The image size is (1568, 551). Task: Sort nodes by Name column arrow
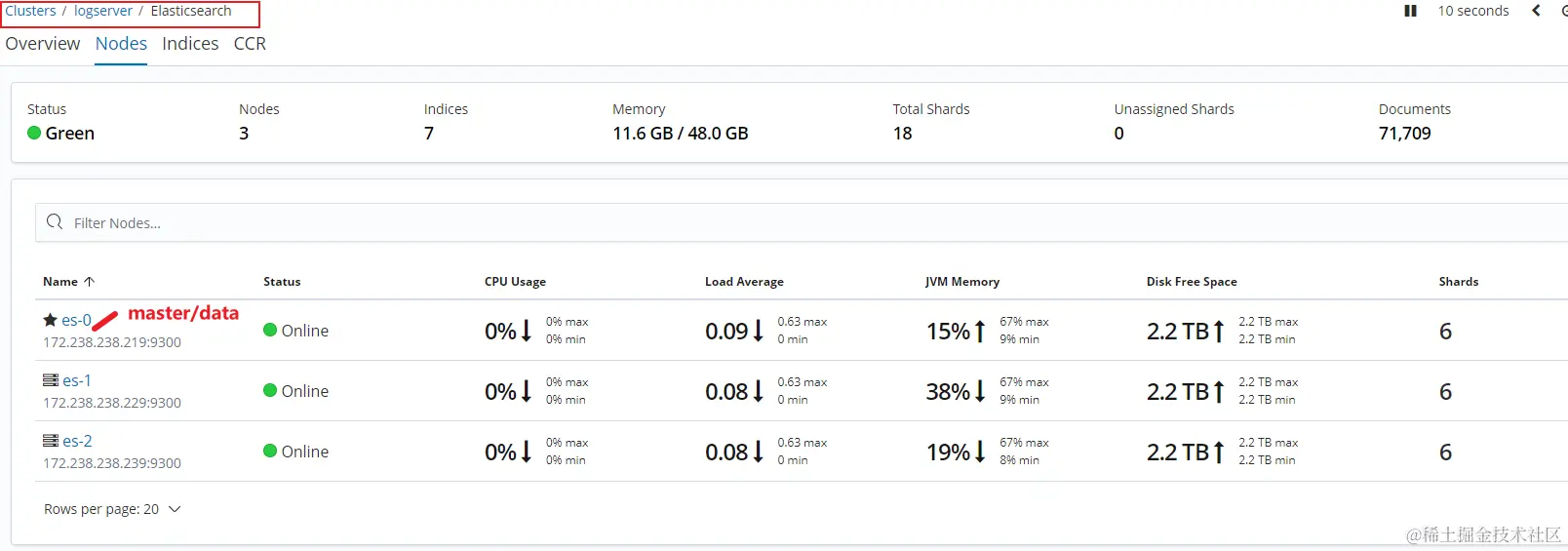tap(89, 282)
